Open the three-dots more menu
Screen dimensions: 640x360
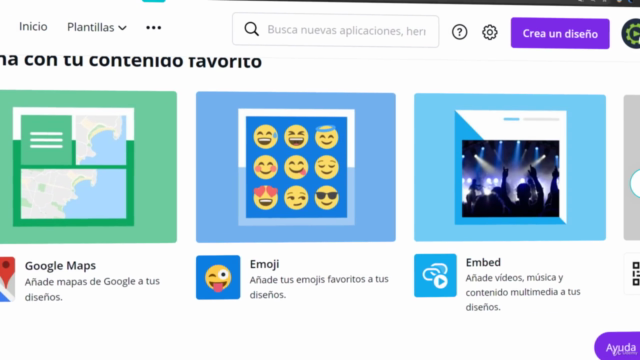(x=153, y=28)
